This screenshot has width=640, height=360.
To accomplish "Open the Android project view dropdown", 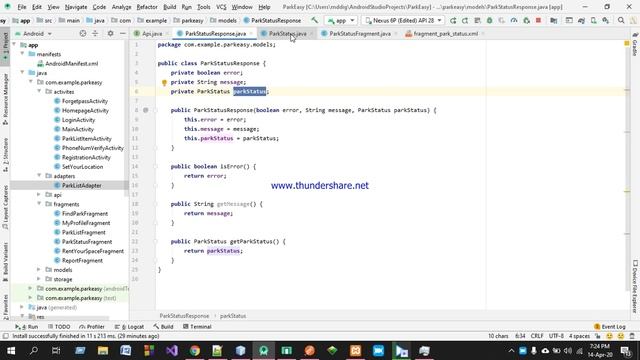I will pos(33,33).
